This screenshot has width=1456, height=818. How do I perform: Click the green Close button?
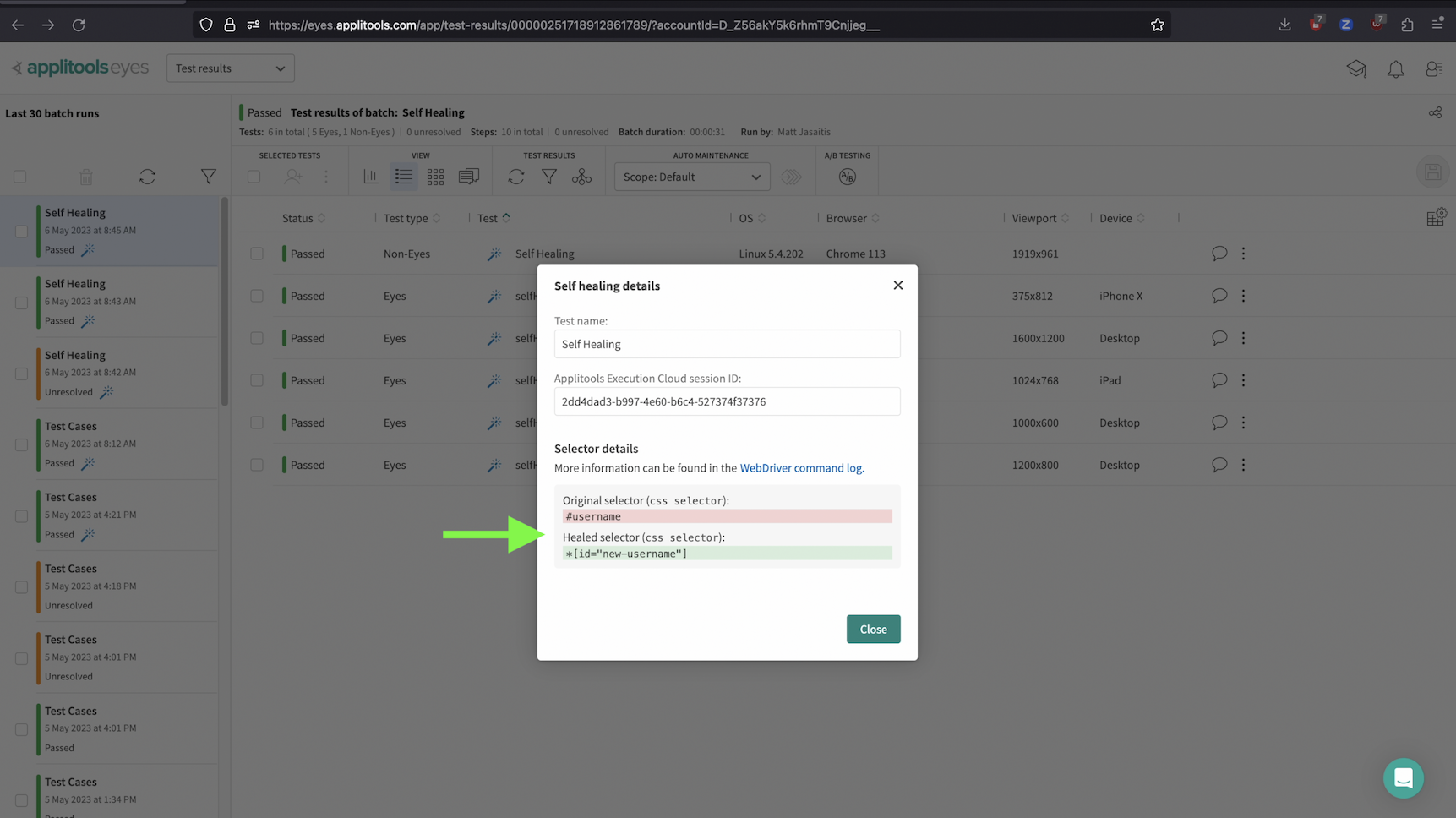pos(873,629)
